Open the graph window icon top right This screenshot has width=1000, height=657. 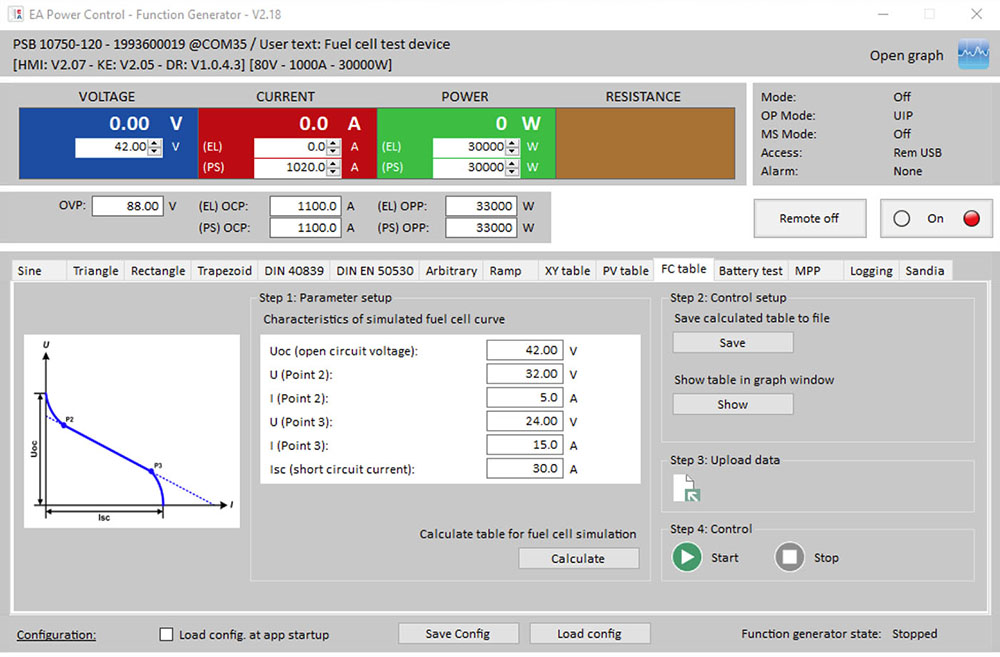[971, 54]
